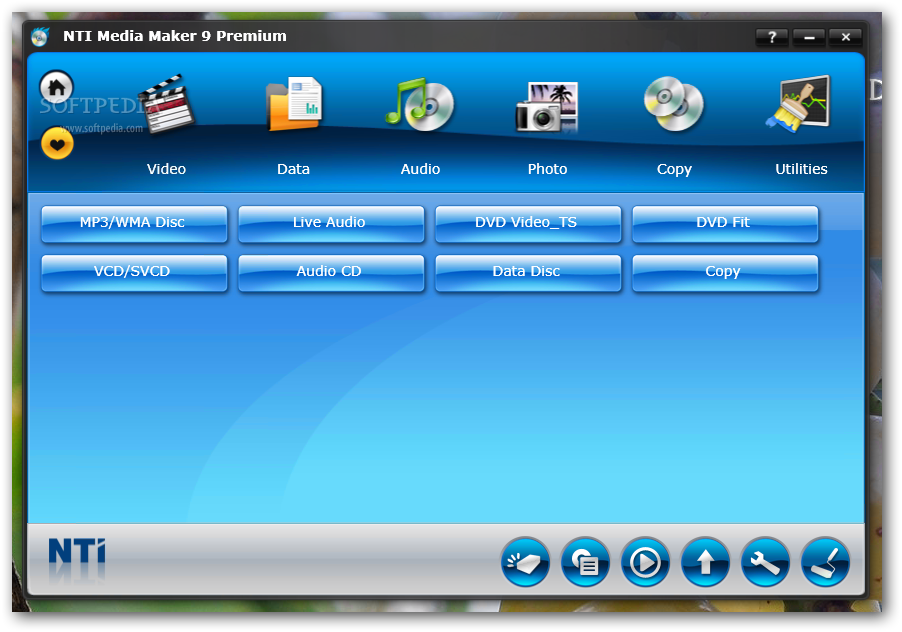This screenshot has height=632, width=902.
Task: Click the title bar disc app icon
Action: pyautogui.click(x=40, y=37)
